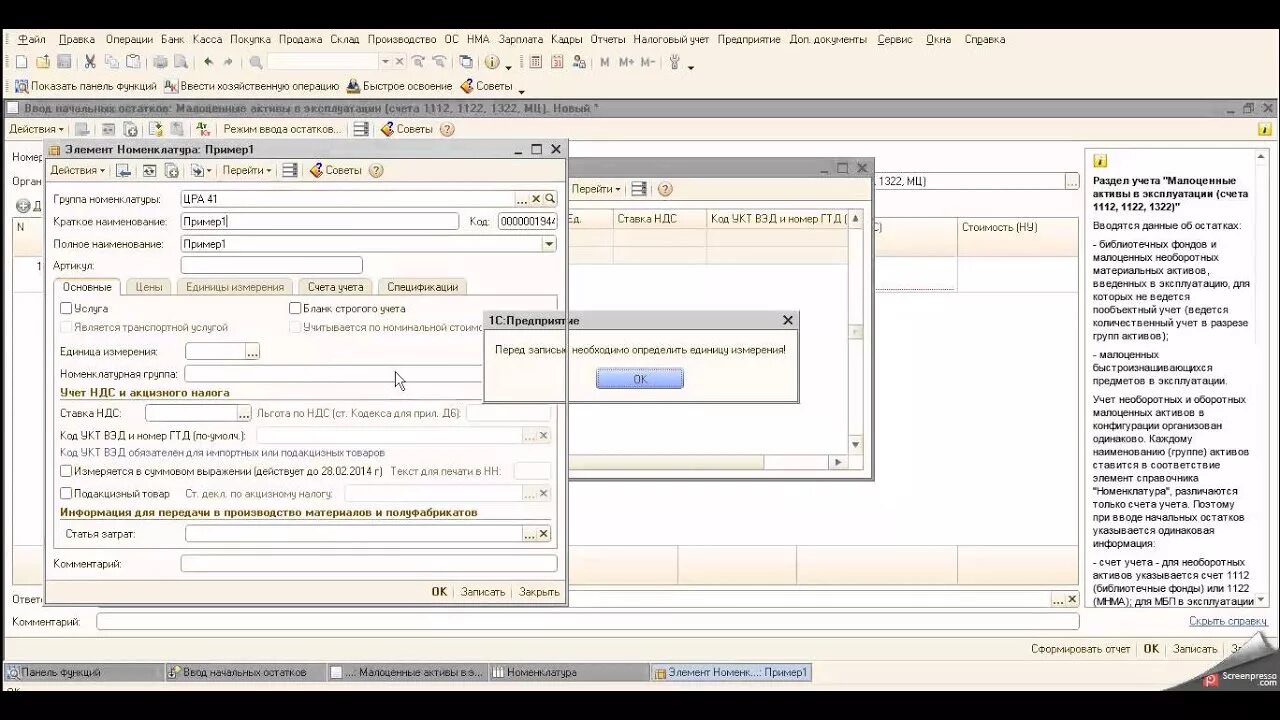
Task: Clear the Группа номенклатуры field with X
Action: coord(536,199)
